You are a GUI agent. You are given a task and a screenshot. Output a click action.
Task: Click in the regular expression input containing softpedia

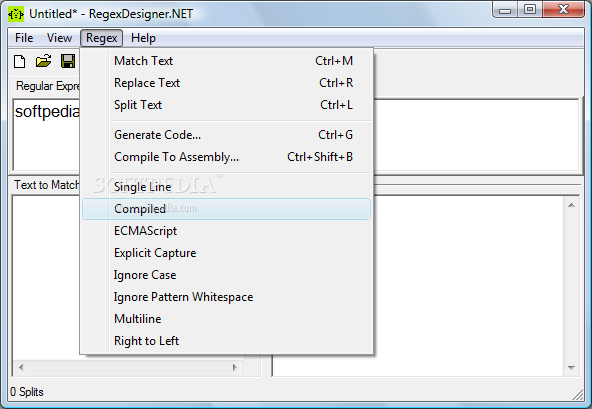coord(46,134)
